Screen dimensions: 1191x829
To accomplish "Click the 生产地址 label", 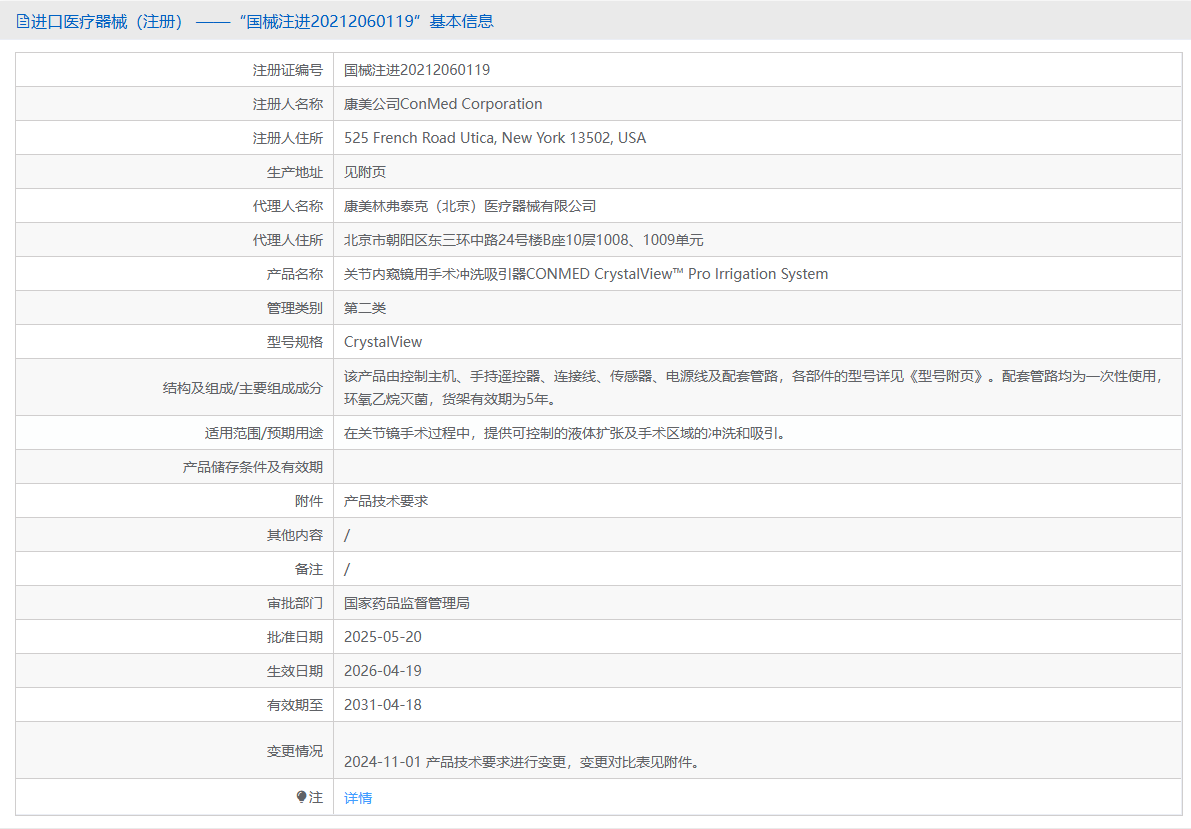I will (x=295, y=172).
